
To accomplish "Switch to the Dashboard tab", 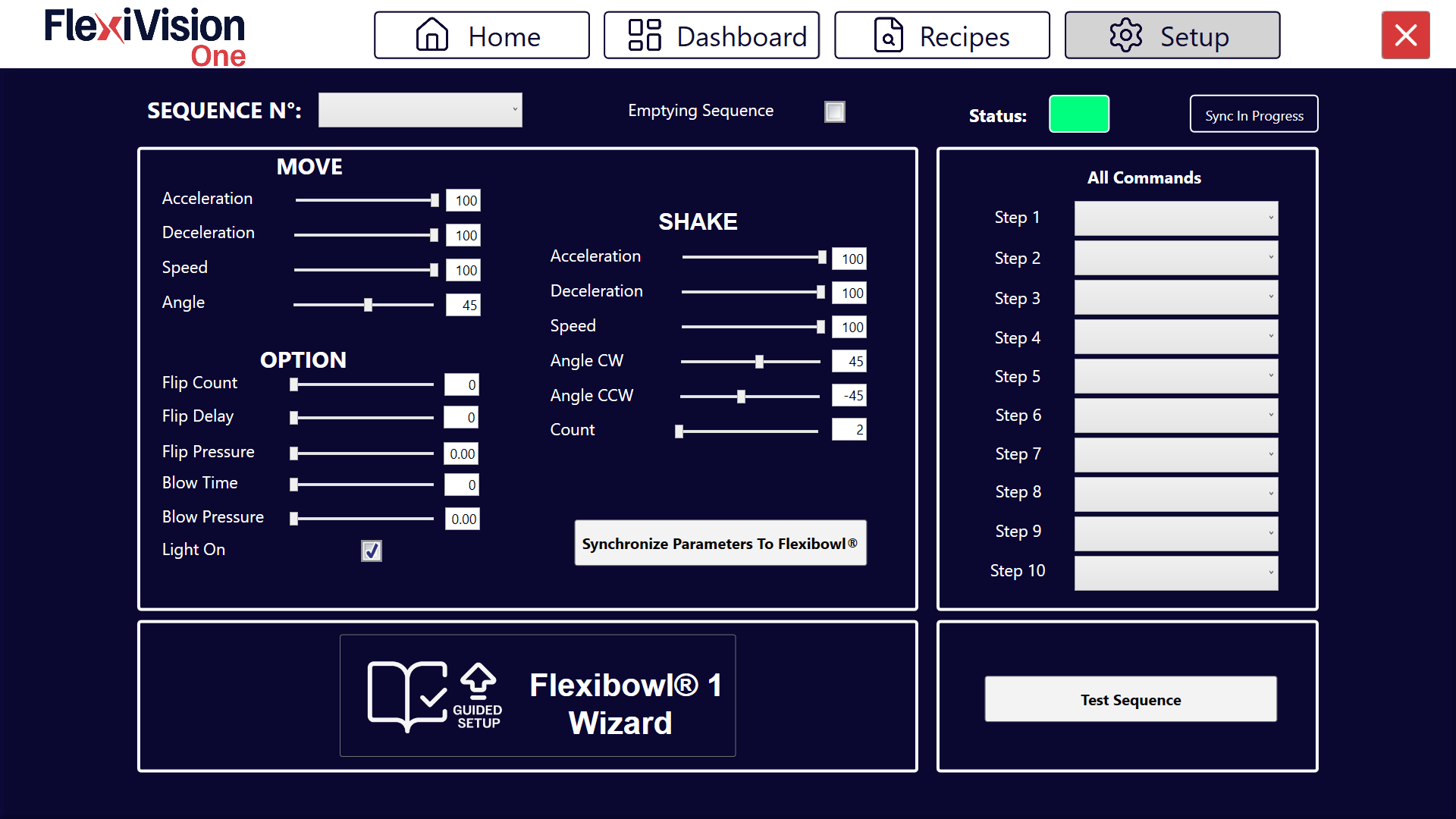I will 711,35.
